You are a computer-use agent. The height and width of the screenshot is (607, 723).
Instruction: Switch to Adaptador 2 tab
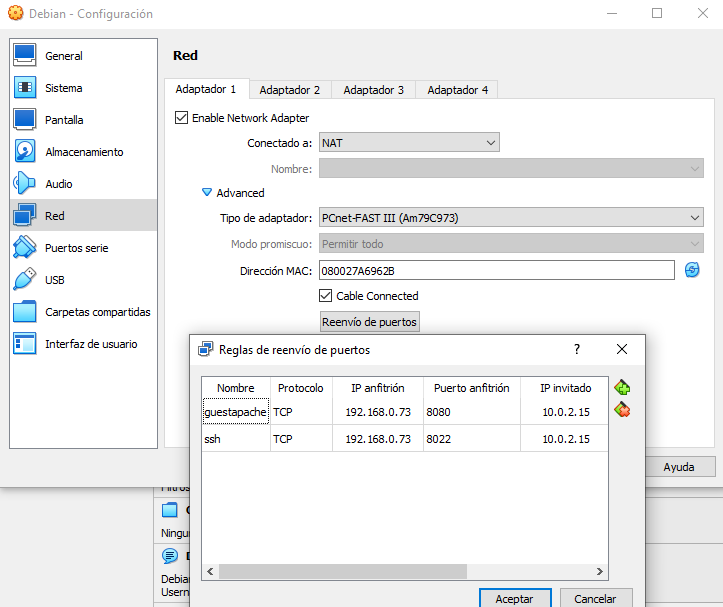pos(290,90)
